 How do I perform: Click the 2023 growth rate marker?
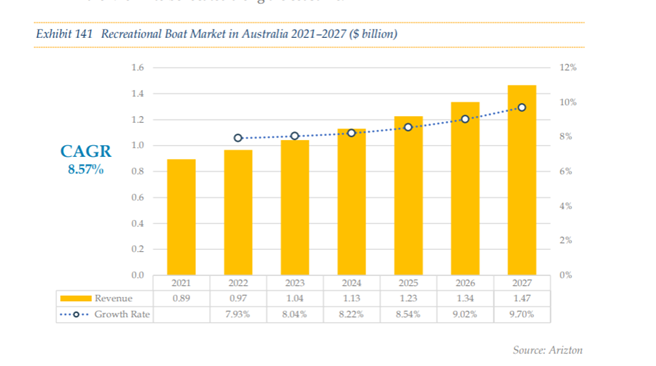[x=295, y=136]
